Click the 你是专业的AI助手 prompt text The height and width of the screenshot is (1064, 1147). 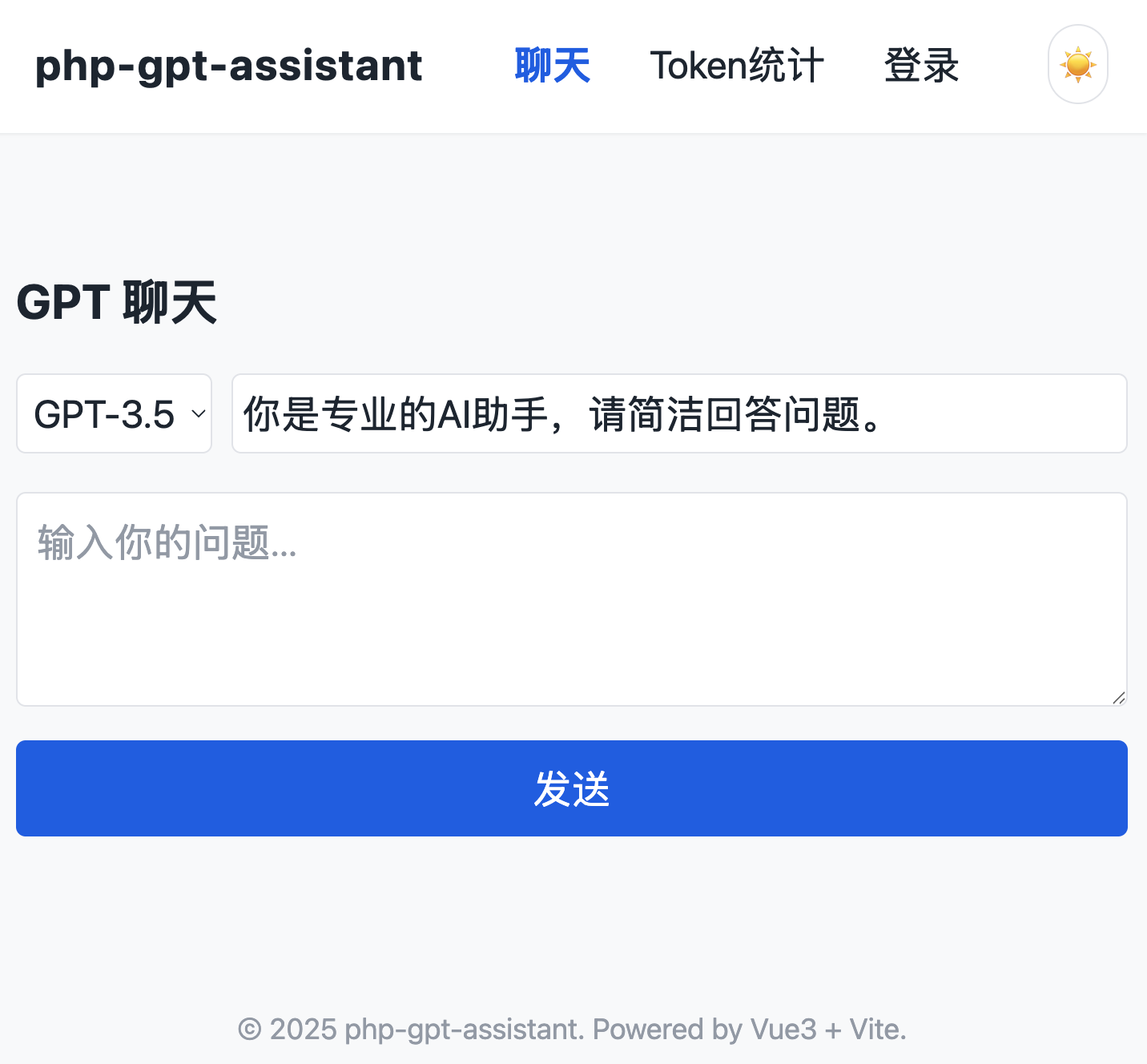tap(561, 414)
